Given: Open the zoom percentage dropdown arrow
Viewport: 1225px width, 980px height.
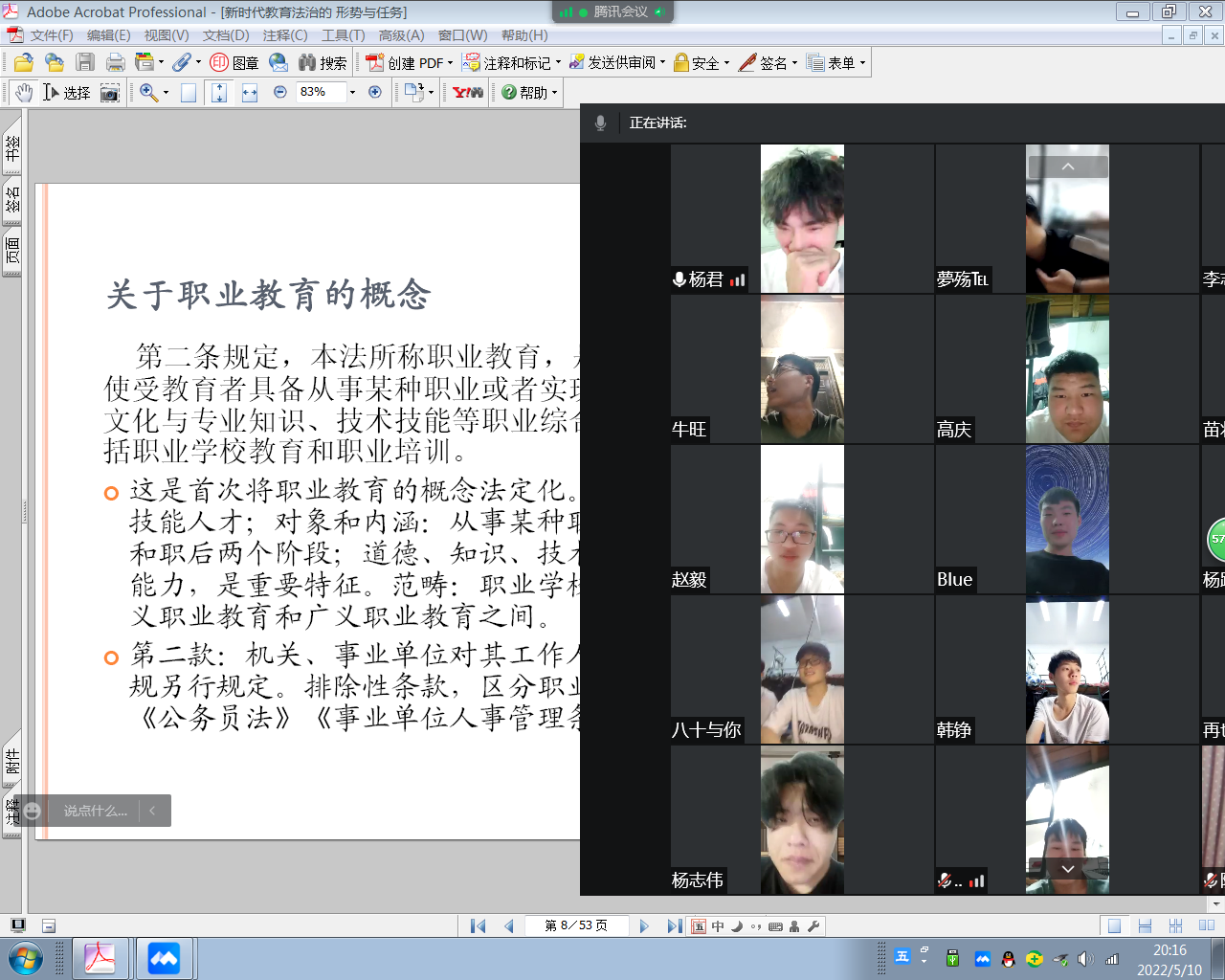Looking at the screenshot, I should pyautogui.click(x=352, y=92).
